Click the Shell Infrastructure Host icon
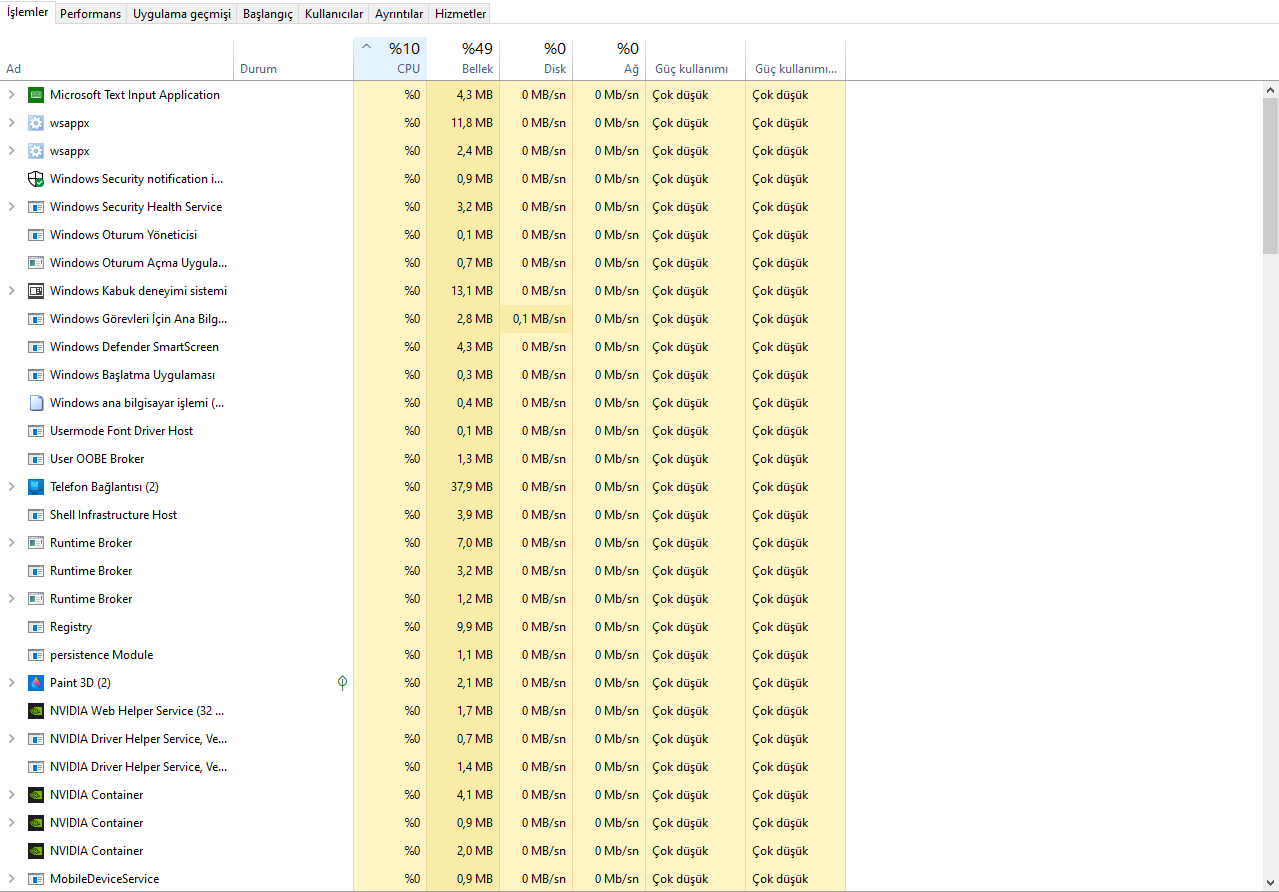The height and width of the screenshot is (892, 1279). tap(36, 515)
